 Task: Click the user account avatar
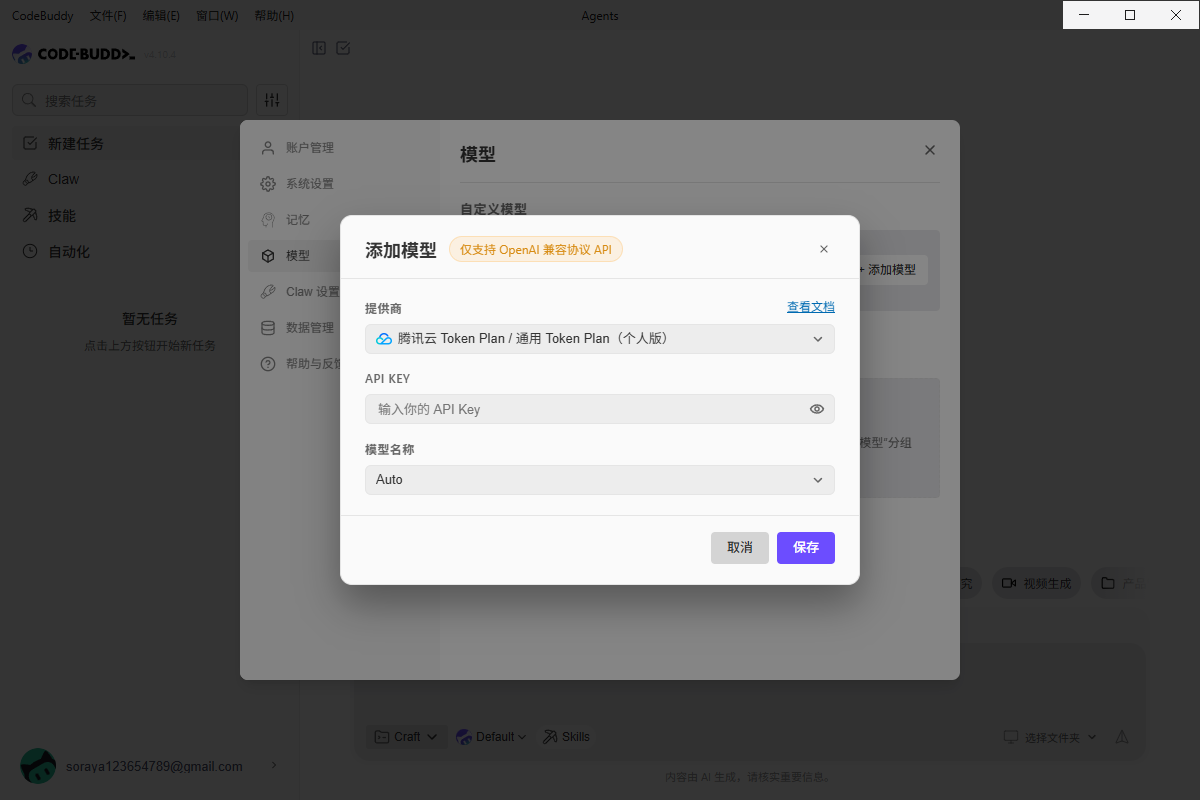[38, 766]
